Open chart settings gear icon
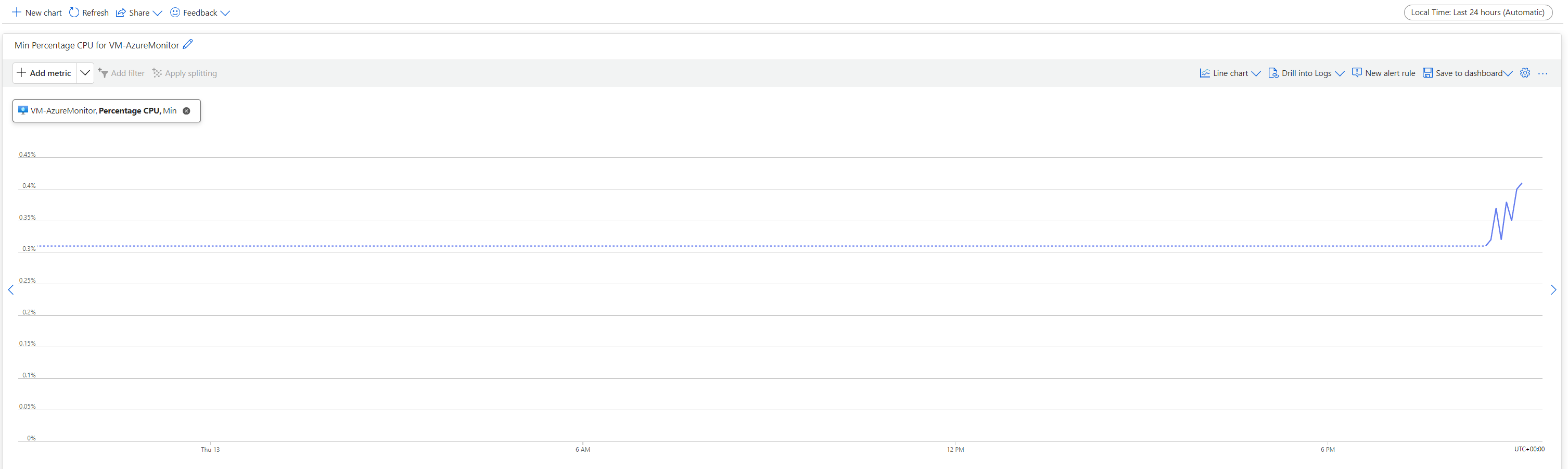The height and width of the screenshot is (469, 1568). pyautogui.click(x=1525, y=73)
